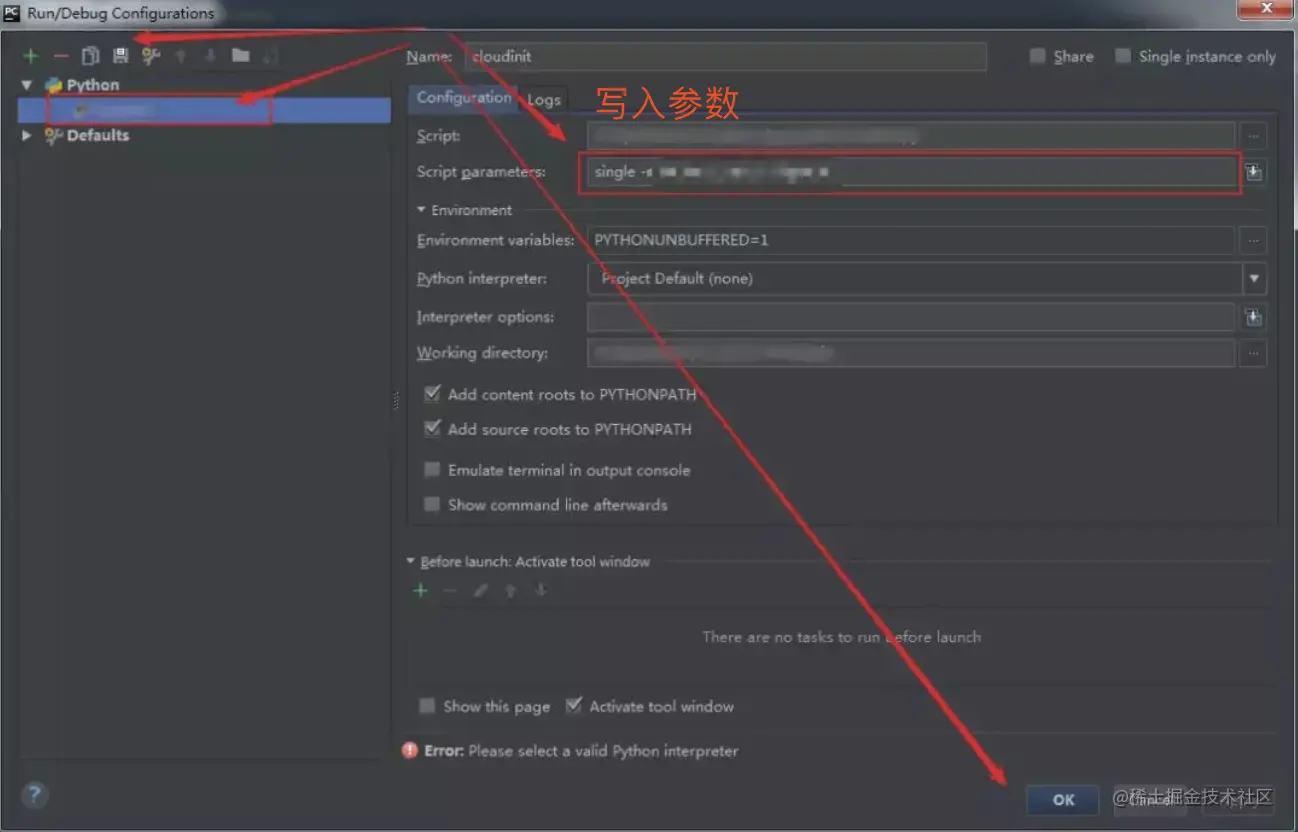Sort configurations with the toolbar sort icon
1298x832 pixels.
[x=271, y=56]
